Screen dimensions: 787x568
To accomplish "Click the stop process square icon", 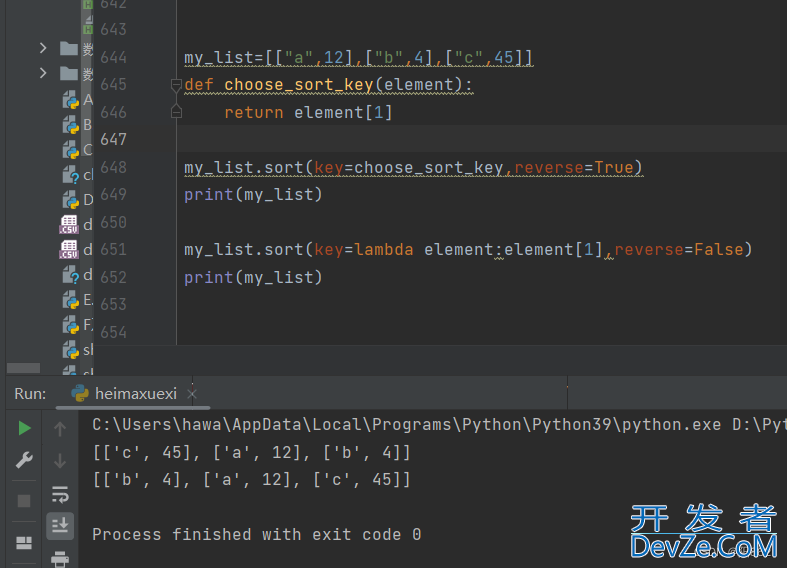I will (24, 500).
